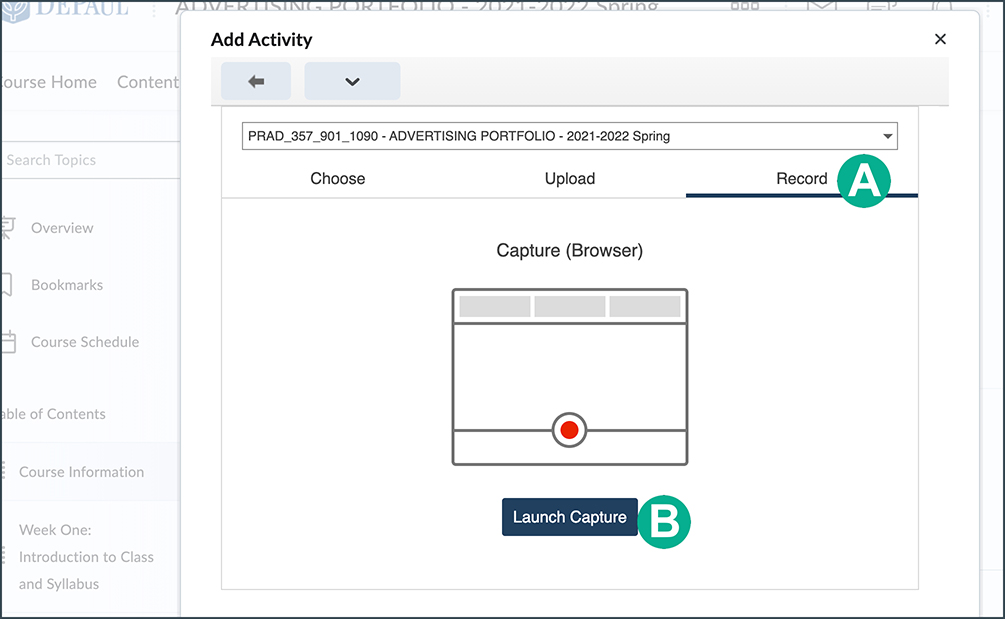The image size is (1005, 619).
Task: Click the DePaul logo in the header
Action: point(64,9)
